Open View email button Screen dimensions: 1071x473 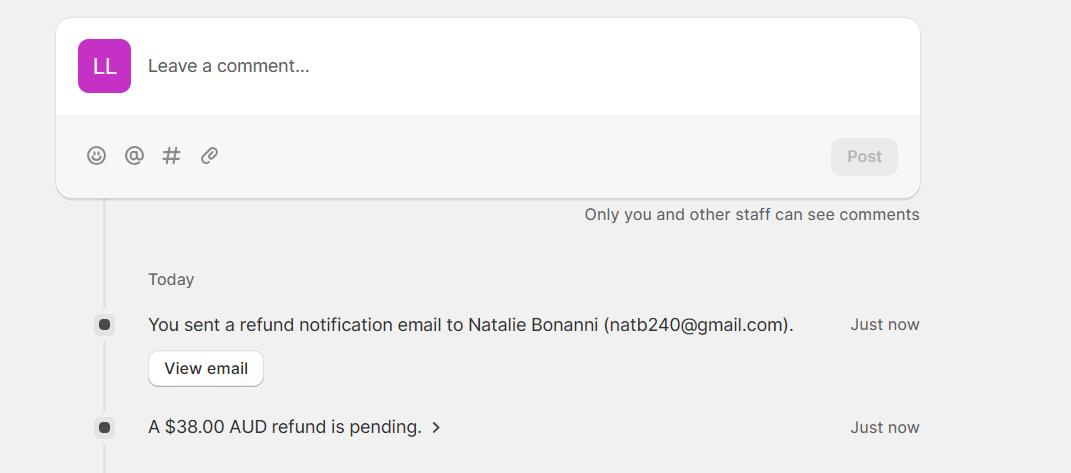coord(206,368)
